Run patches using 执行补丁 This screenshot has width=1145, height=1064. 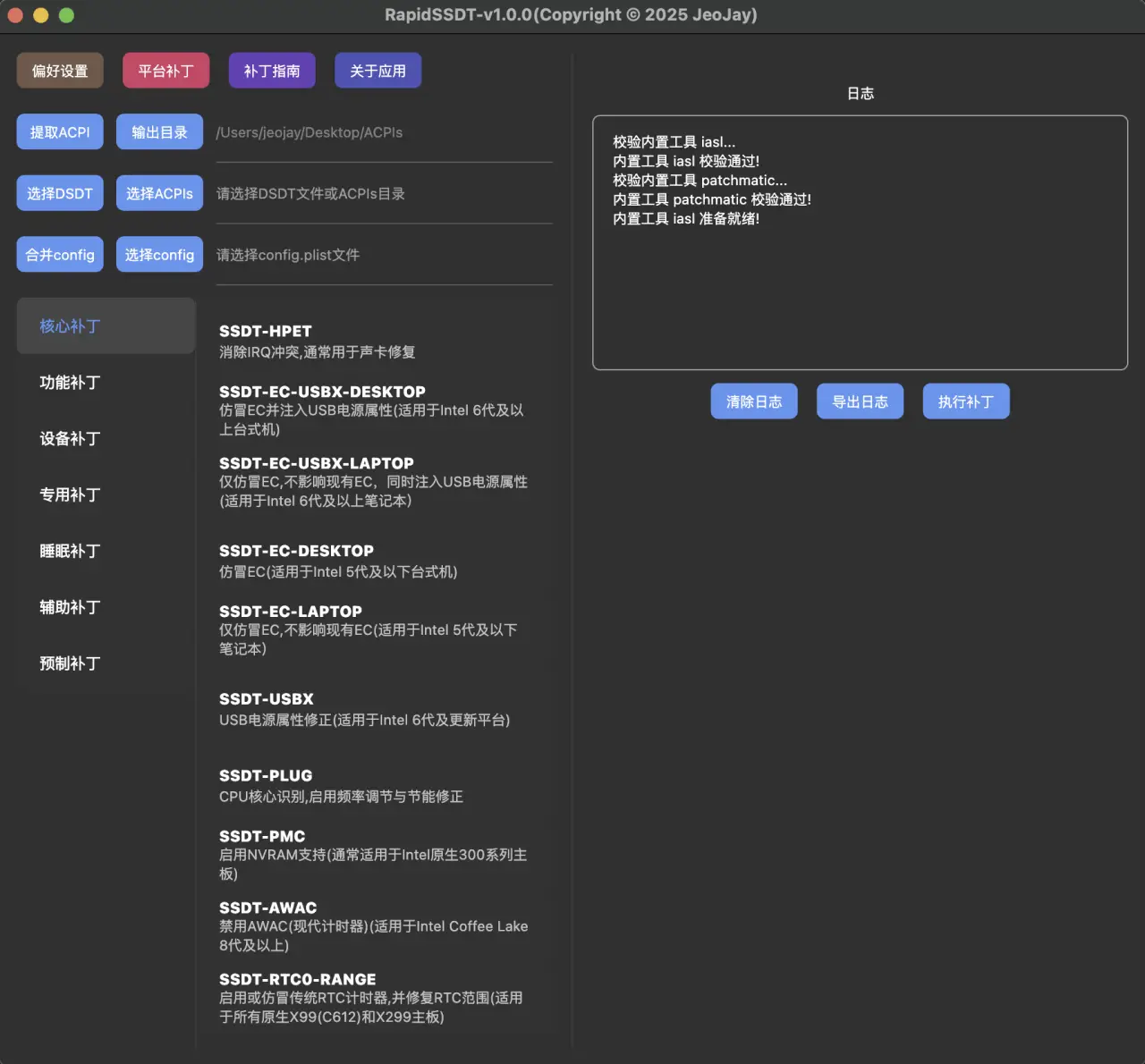point(965,401)
